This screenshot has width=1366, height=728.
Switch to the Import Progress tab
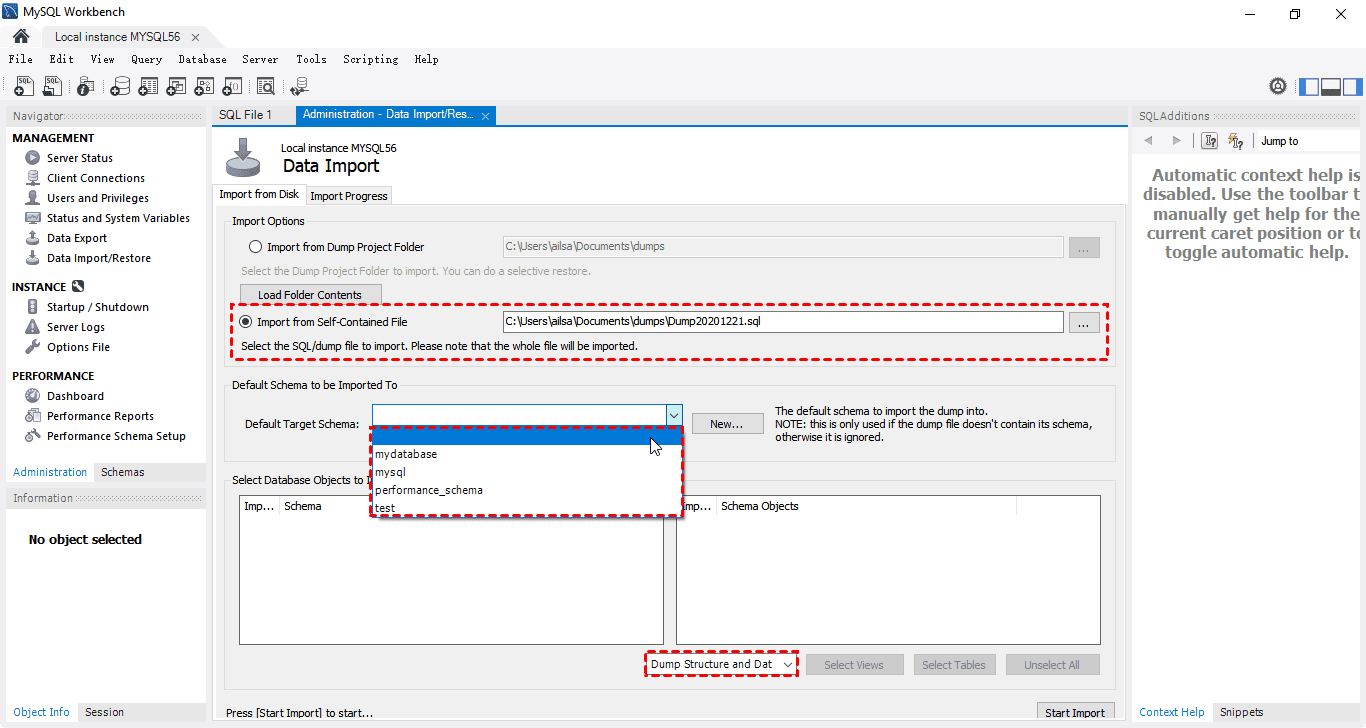pyautogui.click(x=348, y=195)
